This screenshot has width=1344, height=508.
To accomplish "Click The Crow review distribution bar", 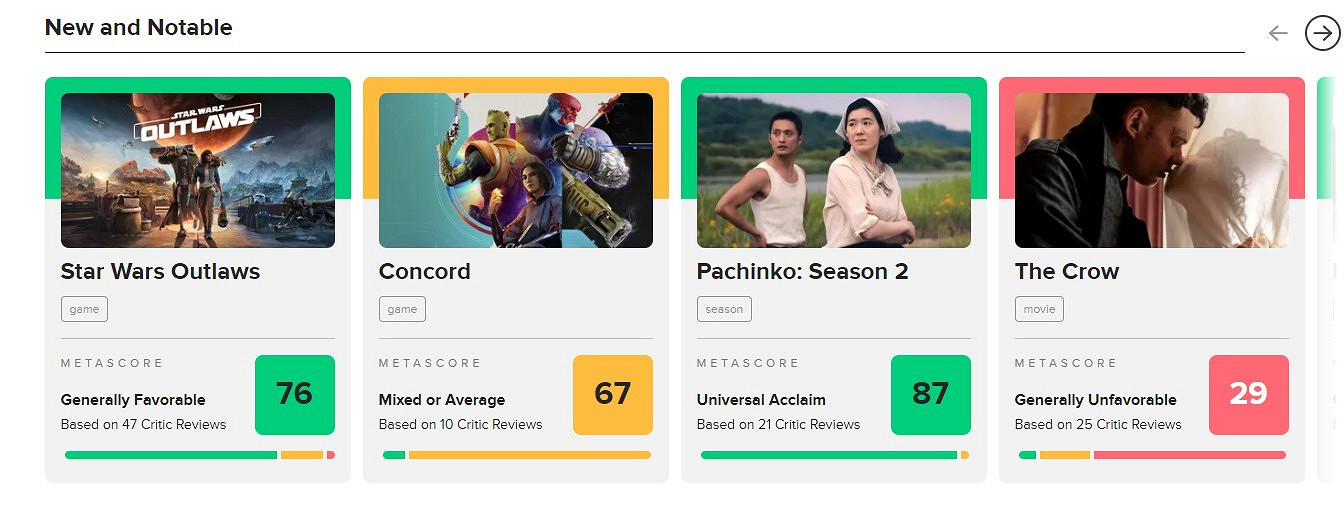I will 1152,455.
